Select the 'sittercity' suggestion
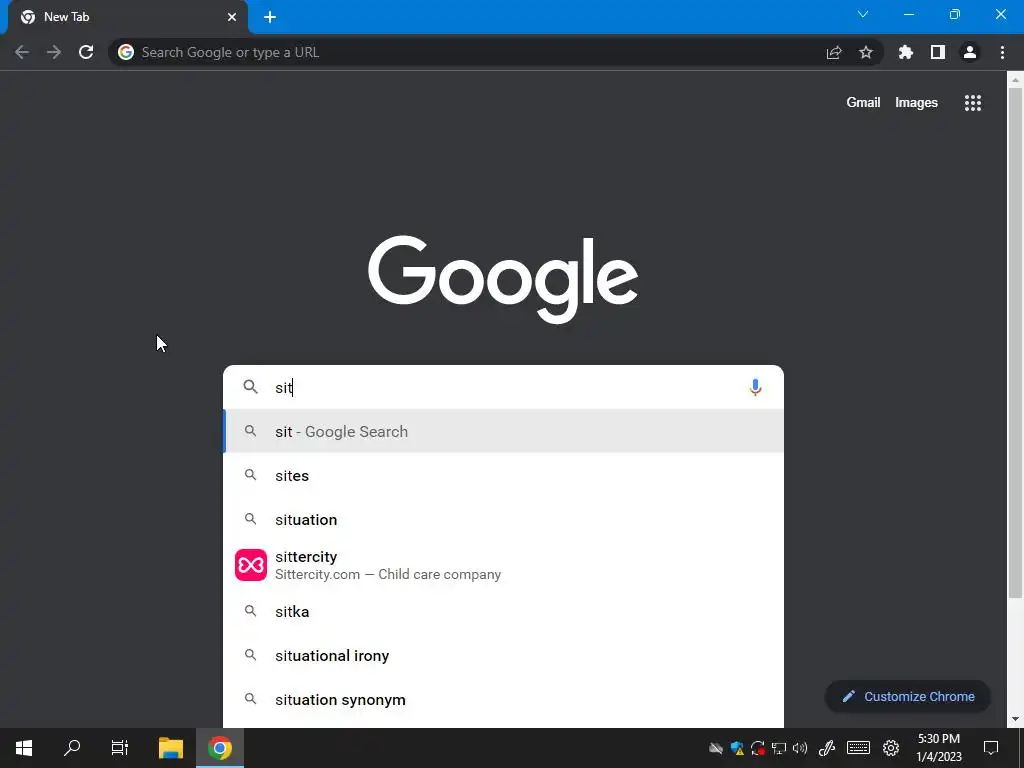Viewport: 1024px width, 768px height. pyautogui.click(x=503, y=565)
